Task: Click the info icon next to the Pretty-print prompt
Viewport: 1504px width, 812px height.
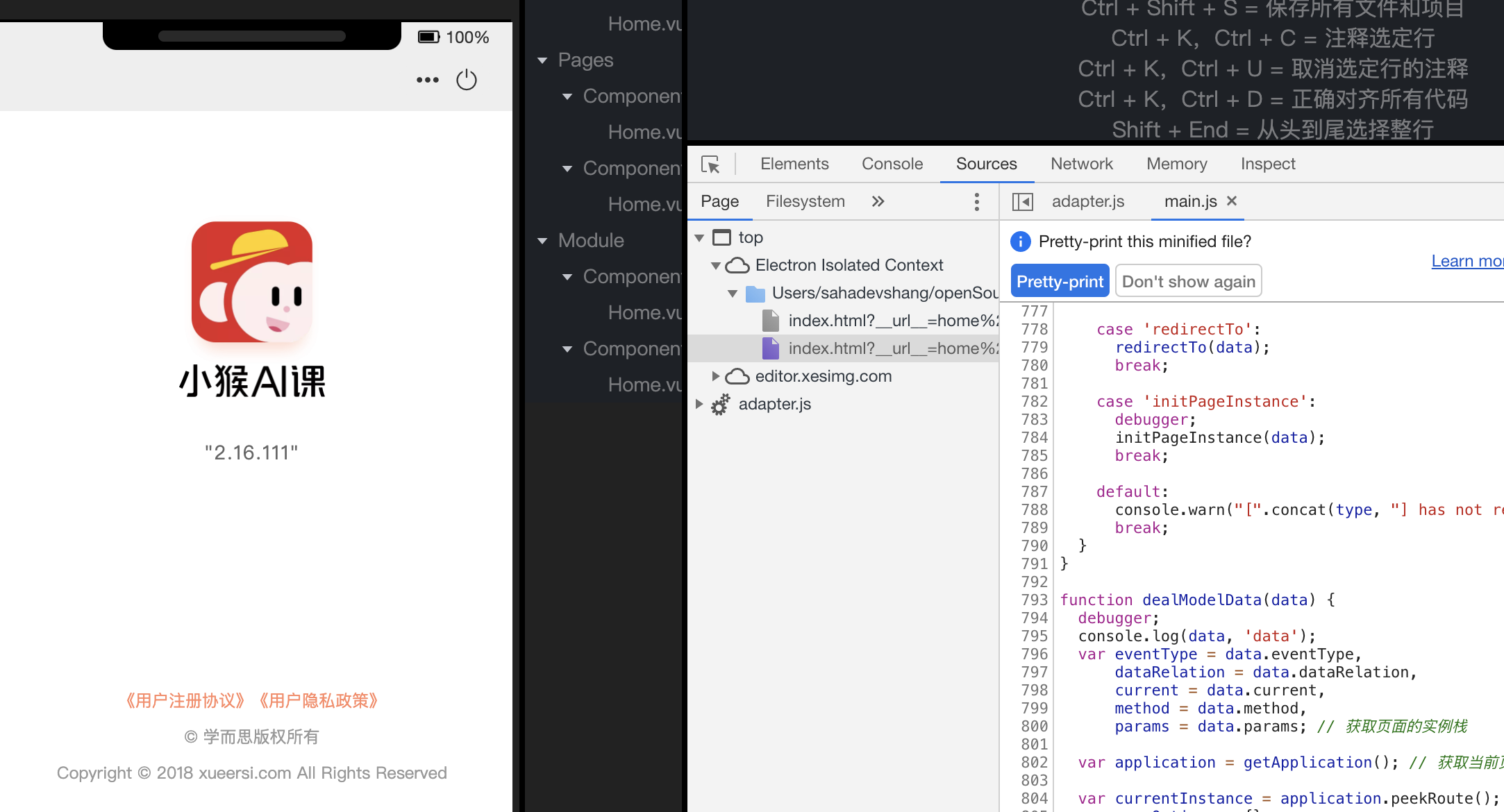Action: [1020, 242]
